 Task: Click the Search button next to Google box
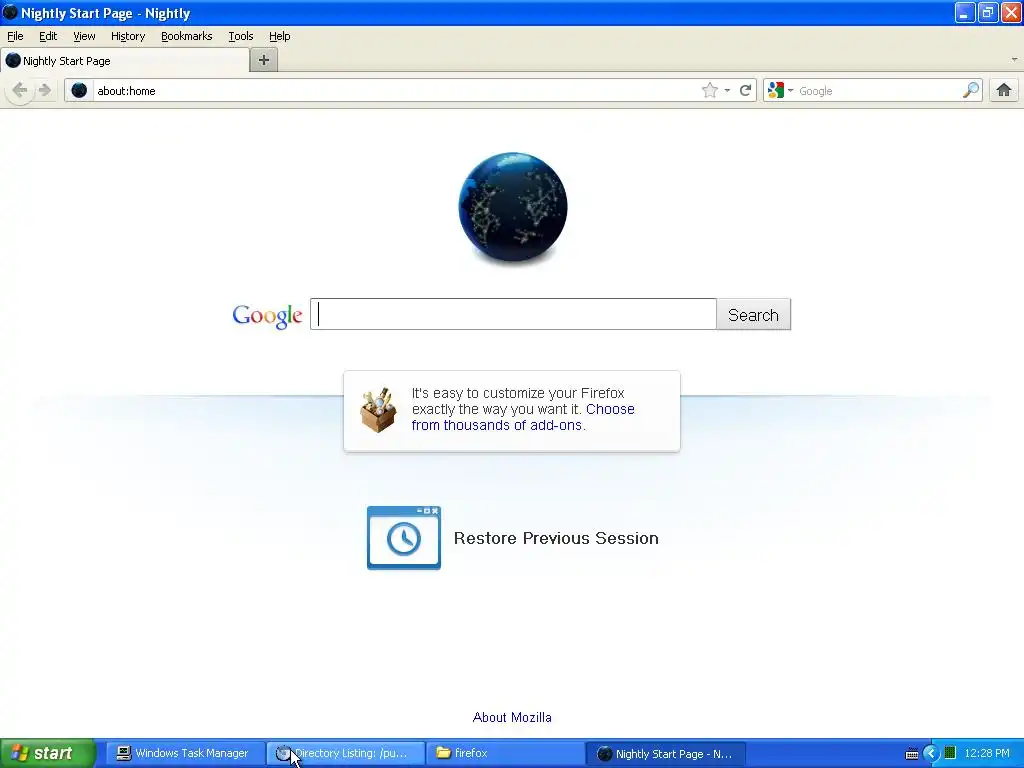point(753,315)
